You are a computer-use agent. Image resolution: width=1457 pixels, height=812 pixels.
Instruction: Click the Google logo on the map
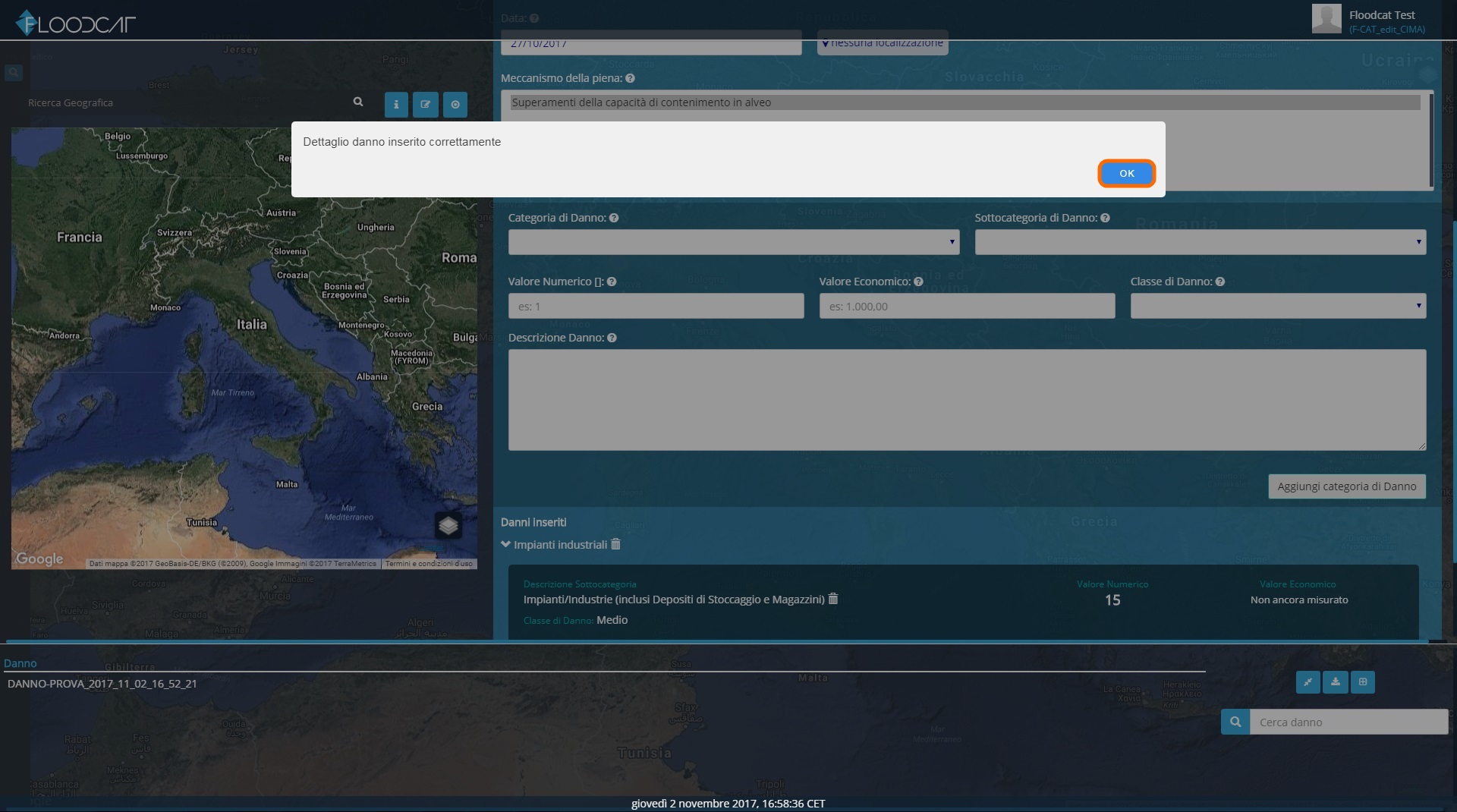[39, 559]
